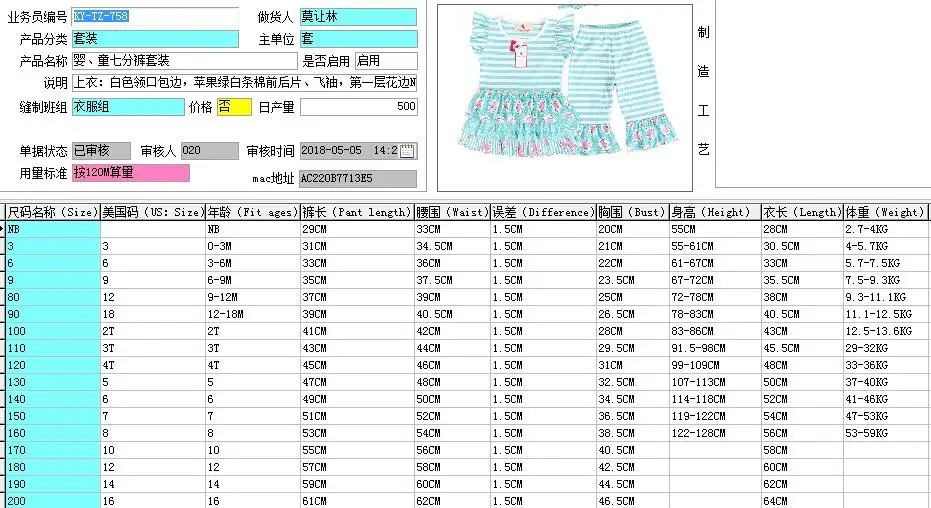Click weight cell 29-32KG
Viewport: 931px width, 508px height.
[885, 348]
